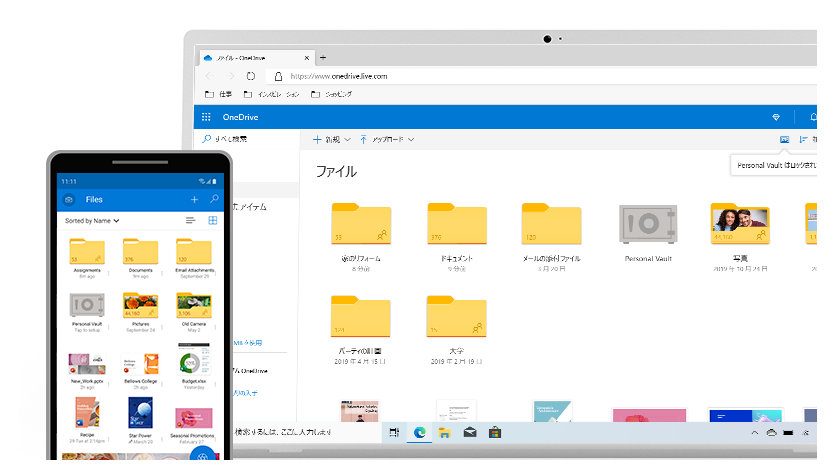834x470 pixels.
Task: Expand the 新規 (New) dropdown
Action: [331, 139]
